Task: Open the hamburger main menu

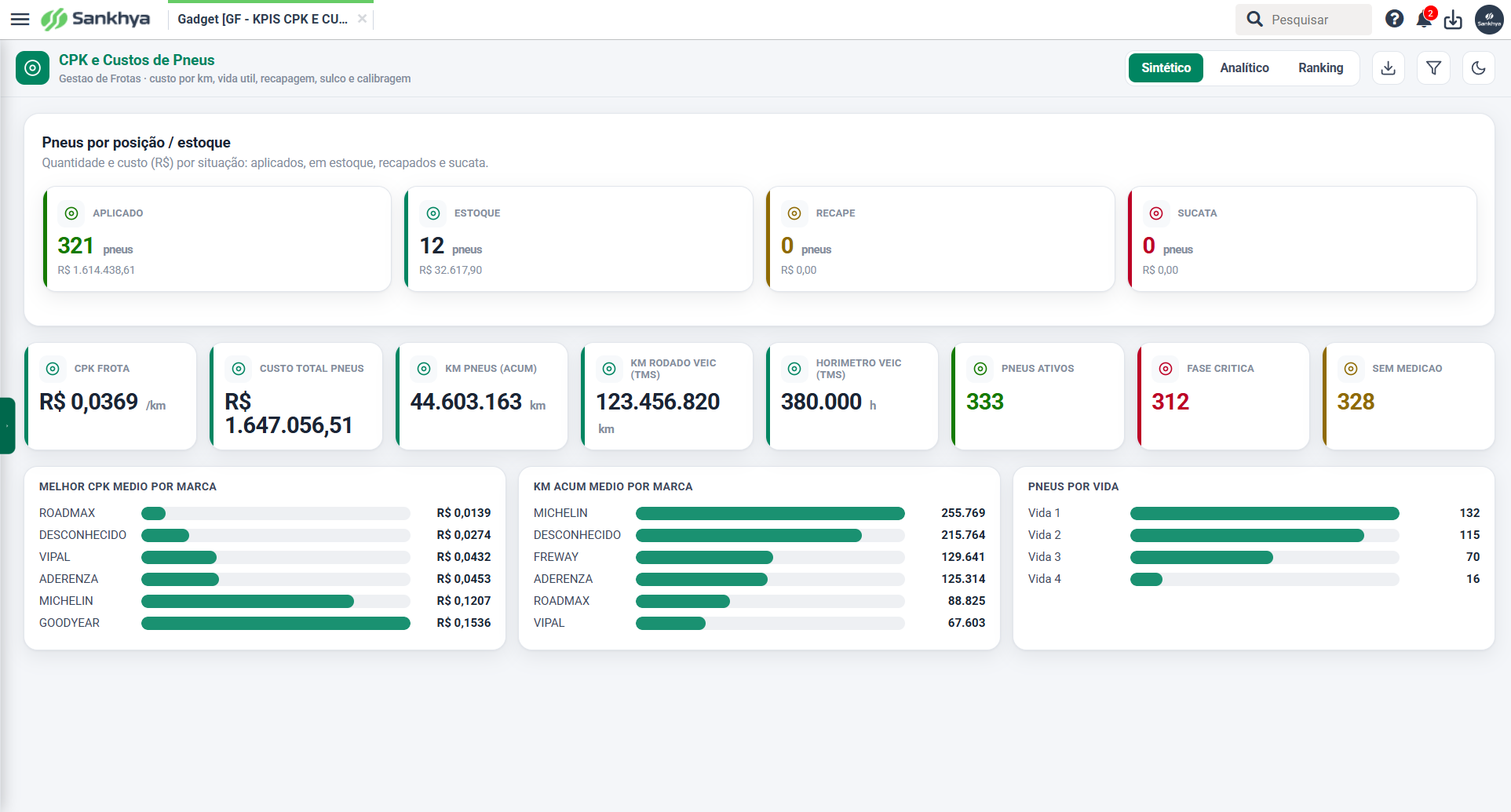Action: 20,19
